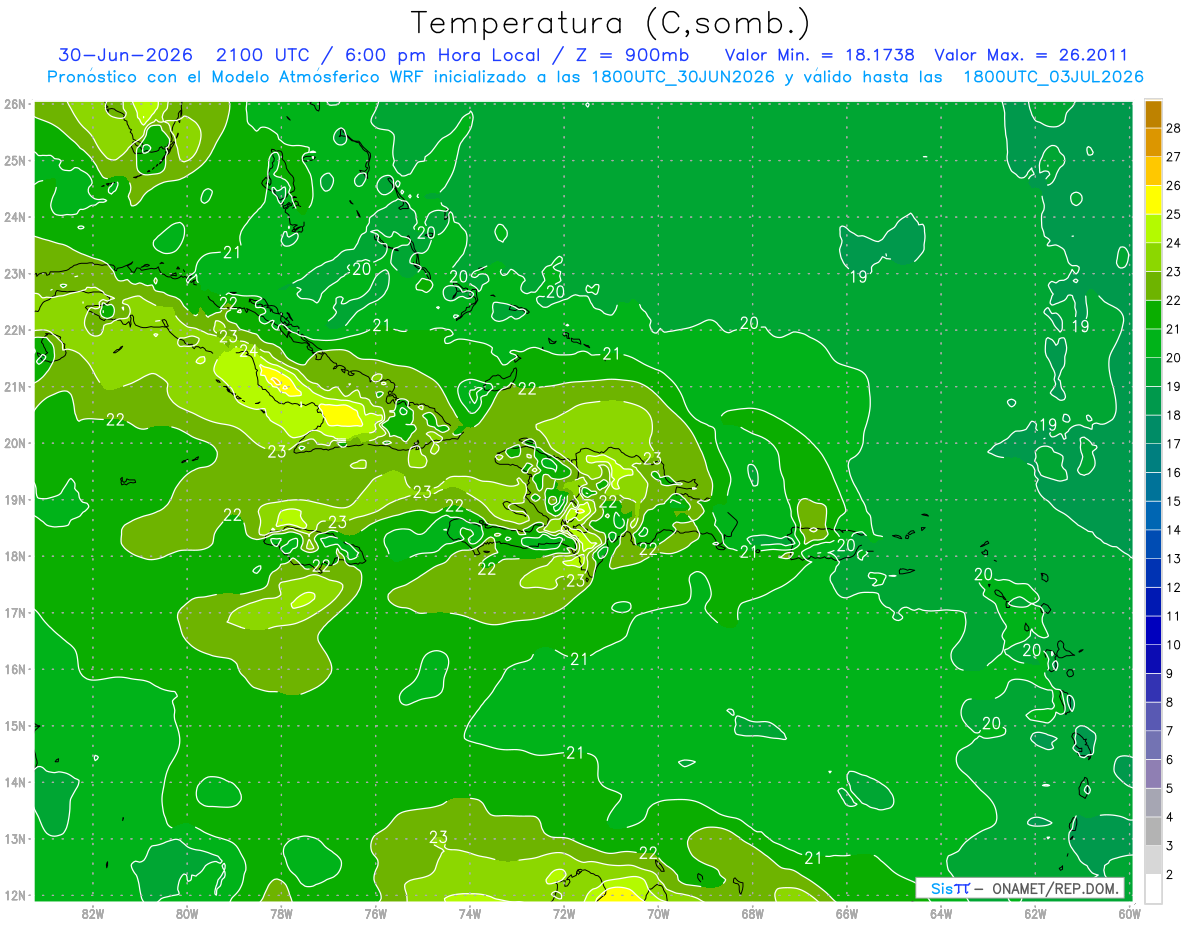Image resolution: width=1200 pixels, height=927 pixels.
Task: Click the "14N" latitude axis label
Action: (x=14, y=783)
